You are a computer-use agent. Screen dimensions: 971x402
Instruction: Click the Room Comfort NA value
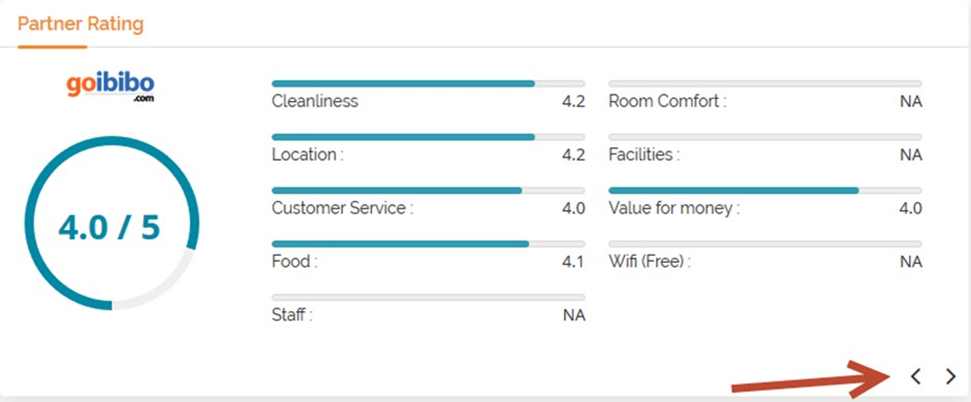pos(910,101)
